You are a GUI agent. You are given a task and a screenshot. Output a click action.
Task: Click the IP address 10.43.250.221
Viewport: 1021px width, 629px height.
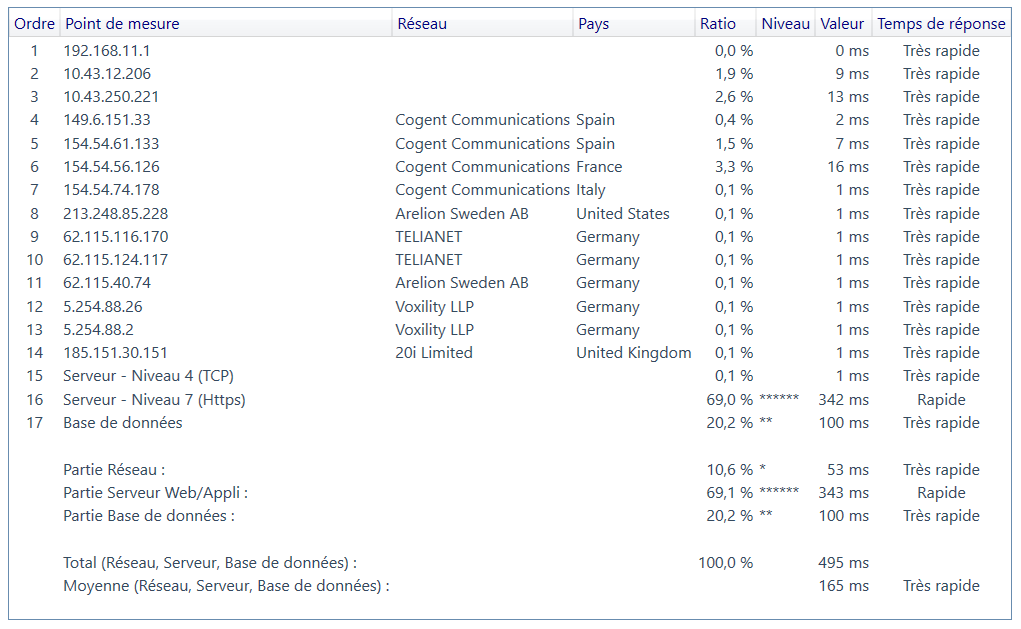111,97
